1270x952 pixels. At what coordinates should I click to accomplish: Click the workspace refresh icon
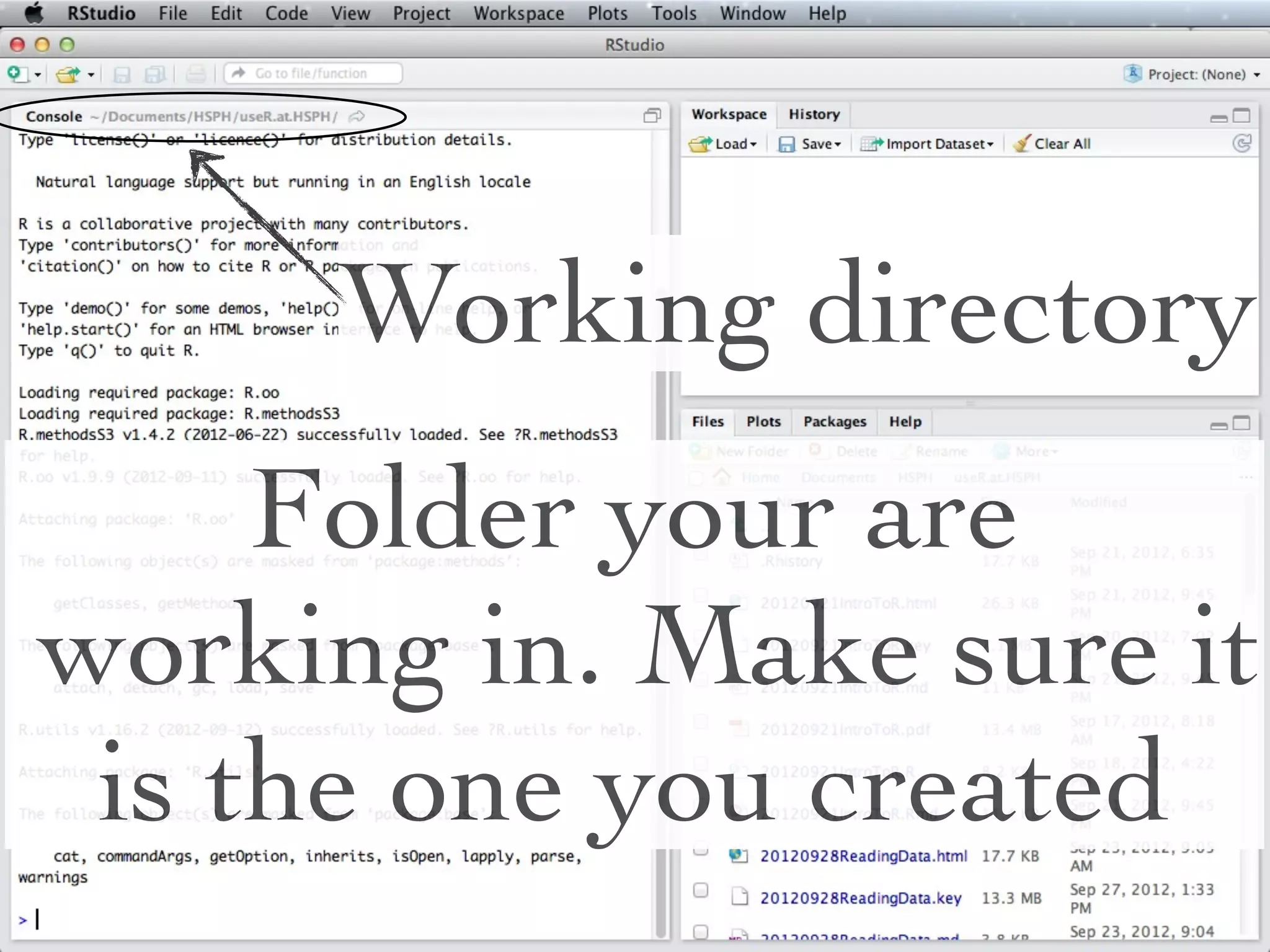pyautogui.click(x=1241, y=144)
